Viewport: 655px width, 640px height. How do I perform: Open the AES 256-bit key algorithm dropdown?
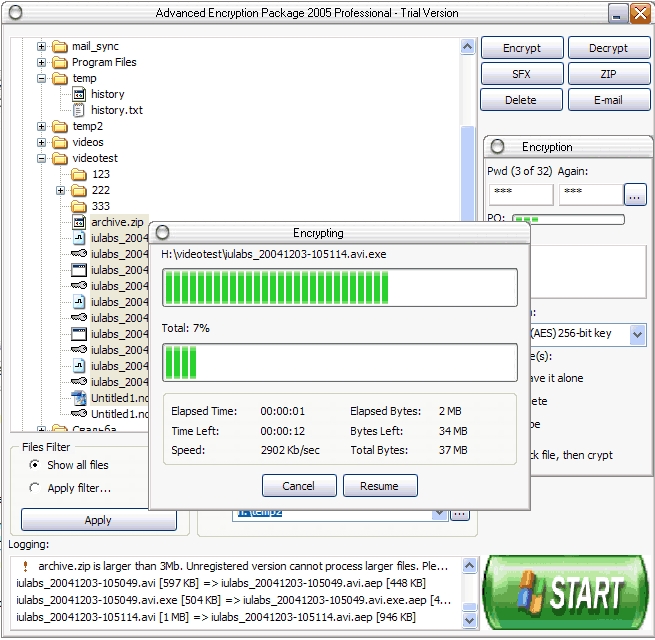(637, 334)
